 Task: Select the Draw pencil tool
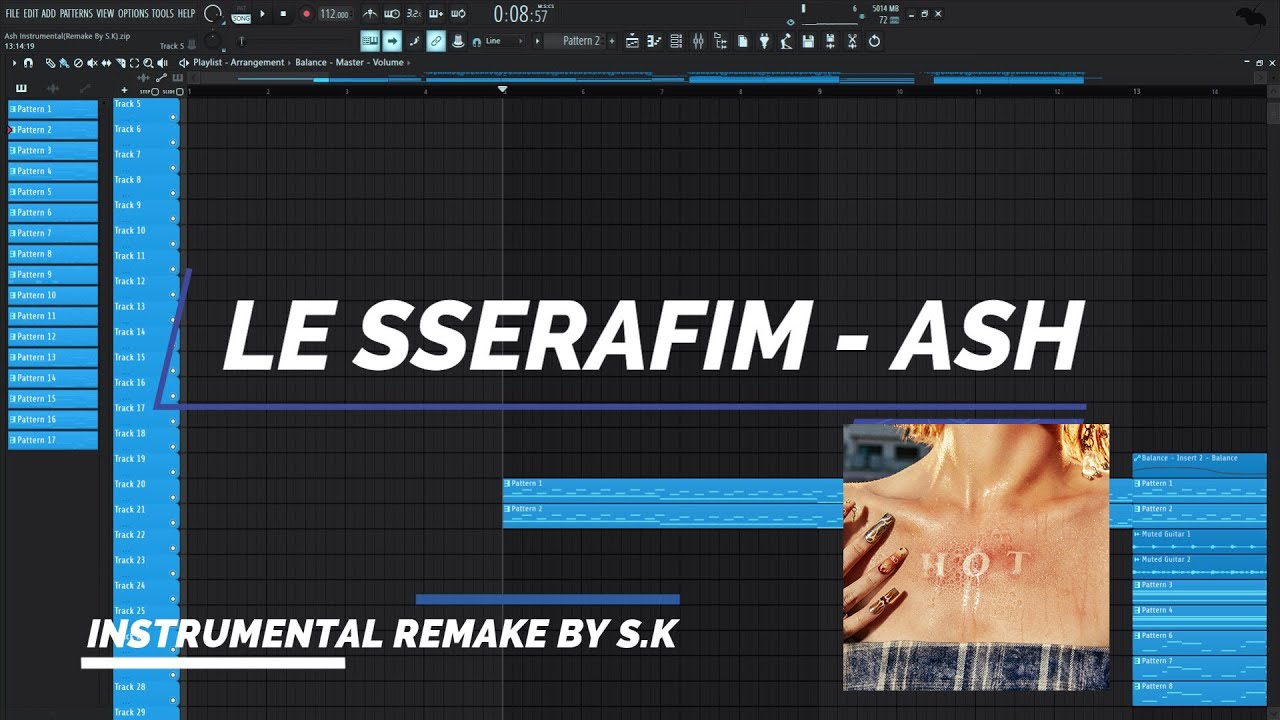(x=50, y=63)
